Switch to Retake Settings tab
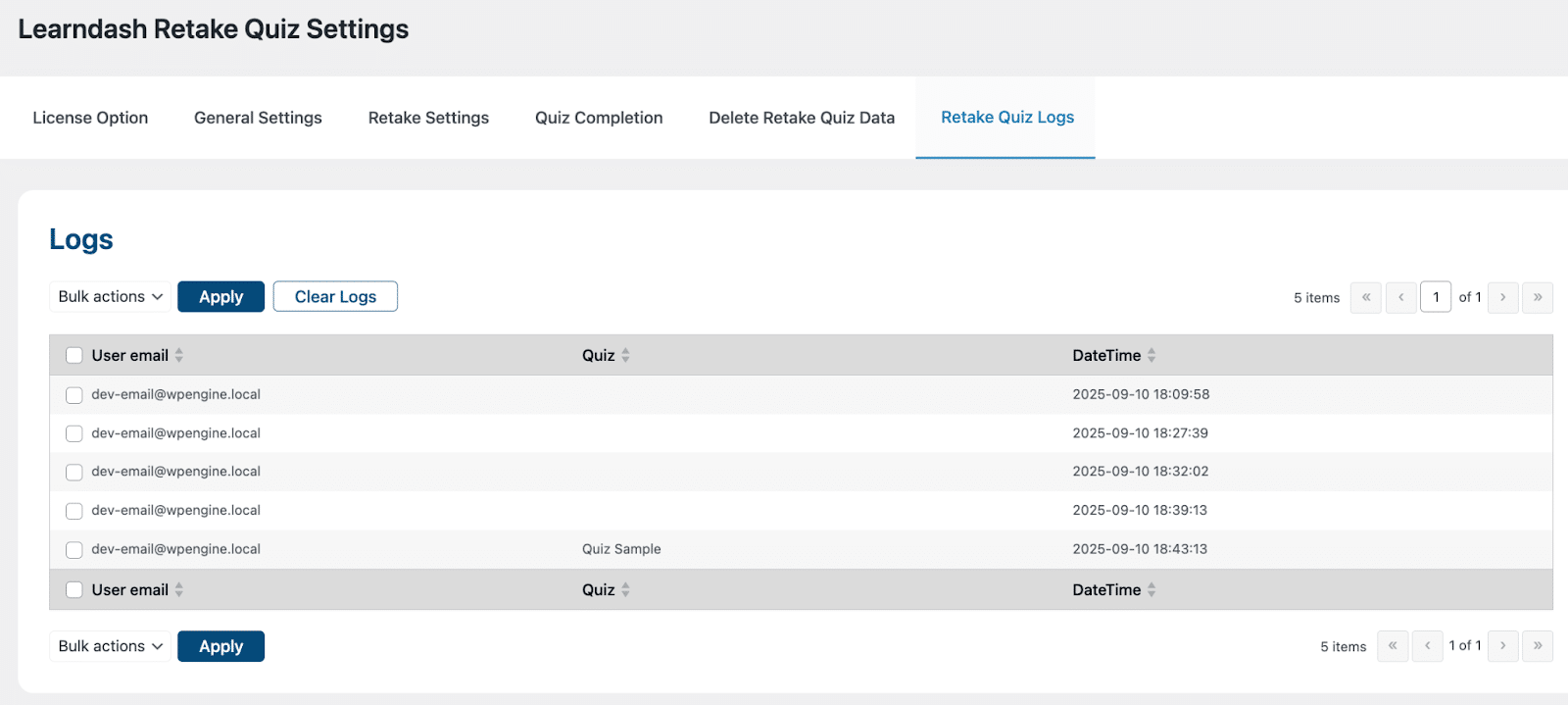Image resolution: width=1568 pixels, height=705 pixels. point(428,118)
